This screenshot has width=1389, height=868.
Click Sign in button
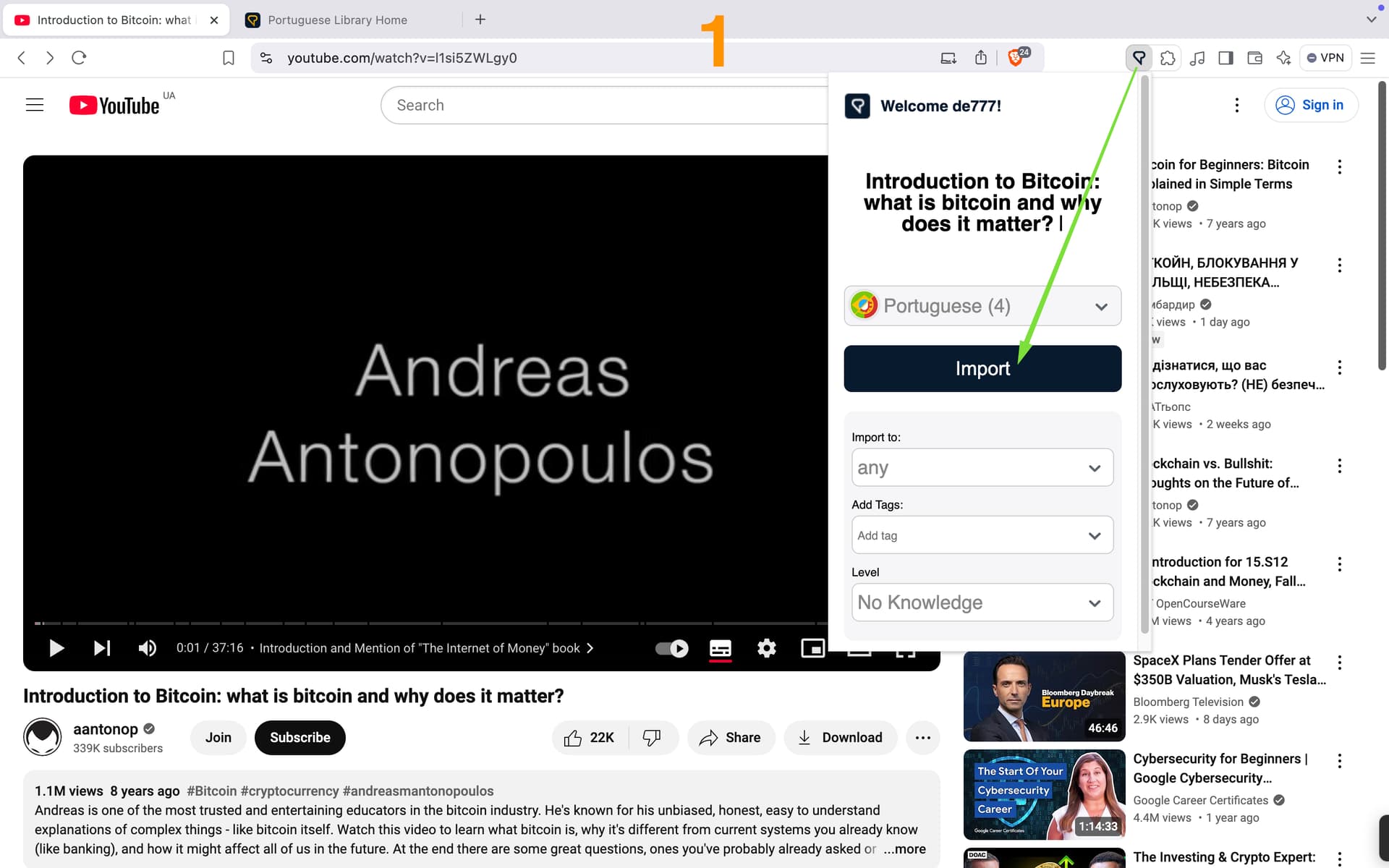(x=1311, y=105)
